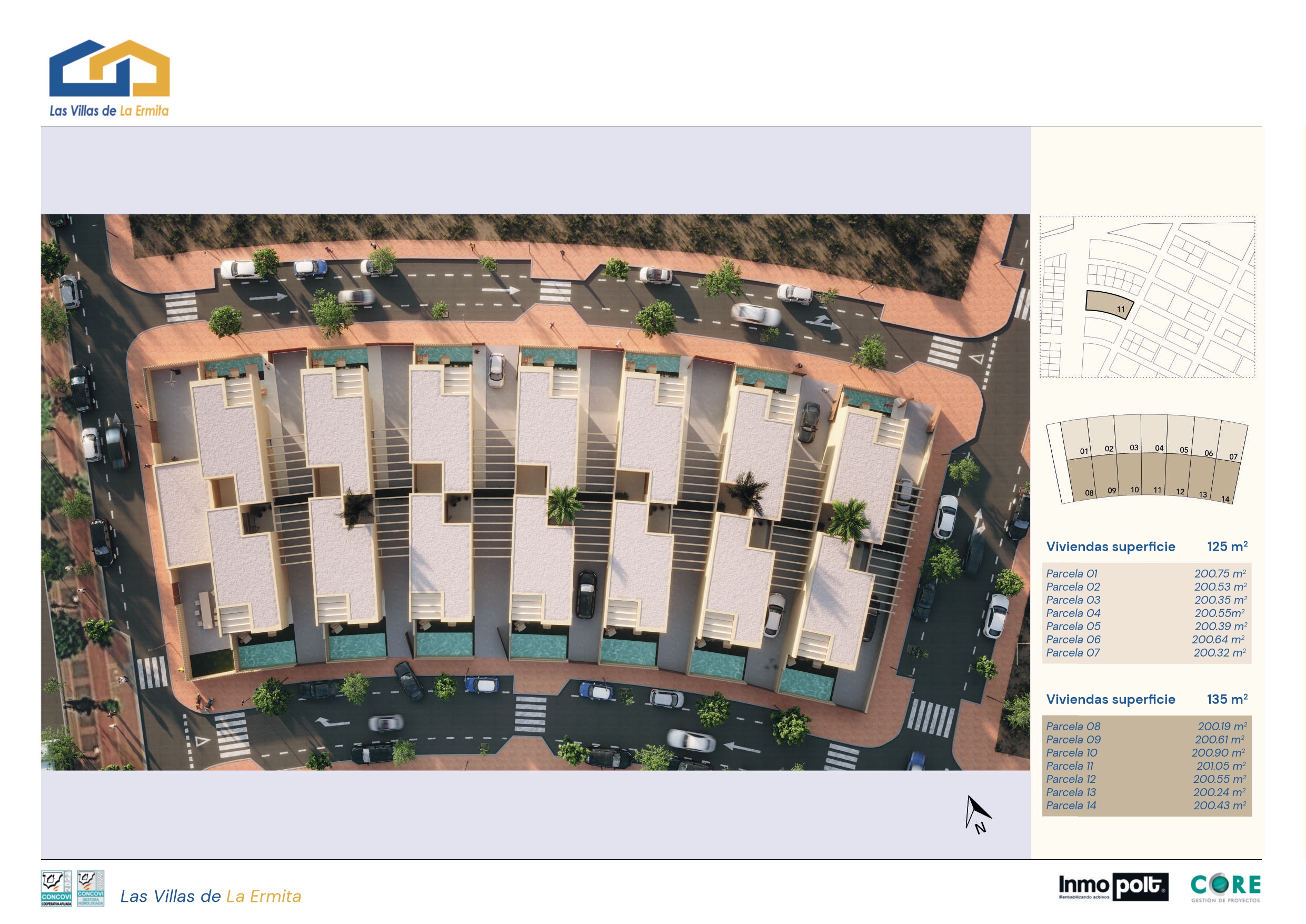The image size is (1306, 924).
Task: Click the first CONCOVI cooperativa badge
Action: click(56, 888)
